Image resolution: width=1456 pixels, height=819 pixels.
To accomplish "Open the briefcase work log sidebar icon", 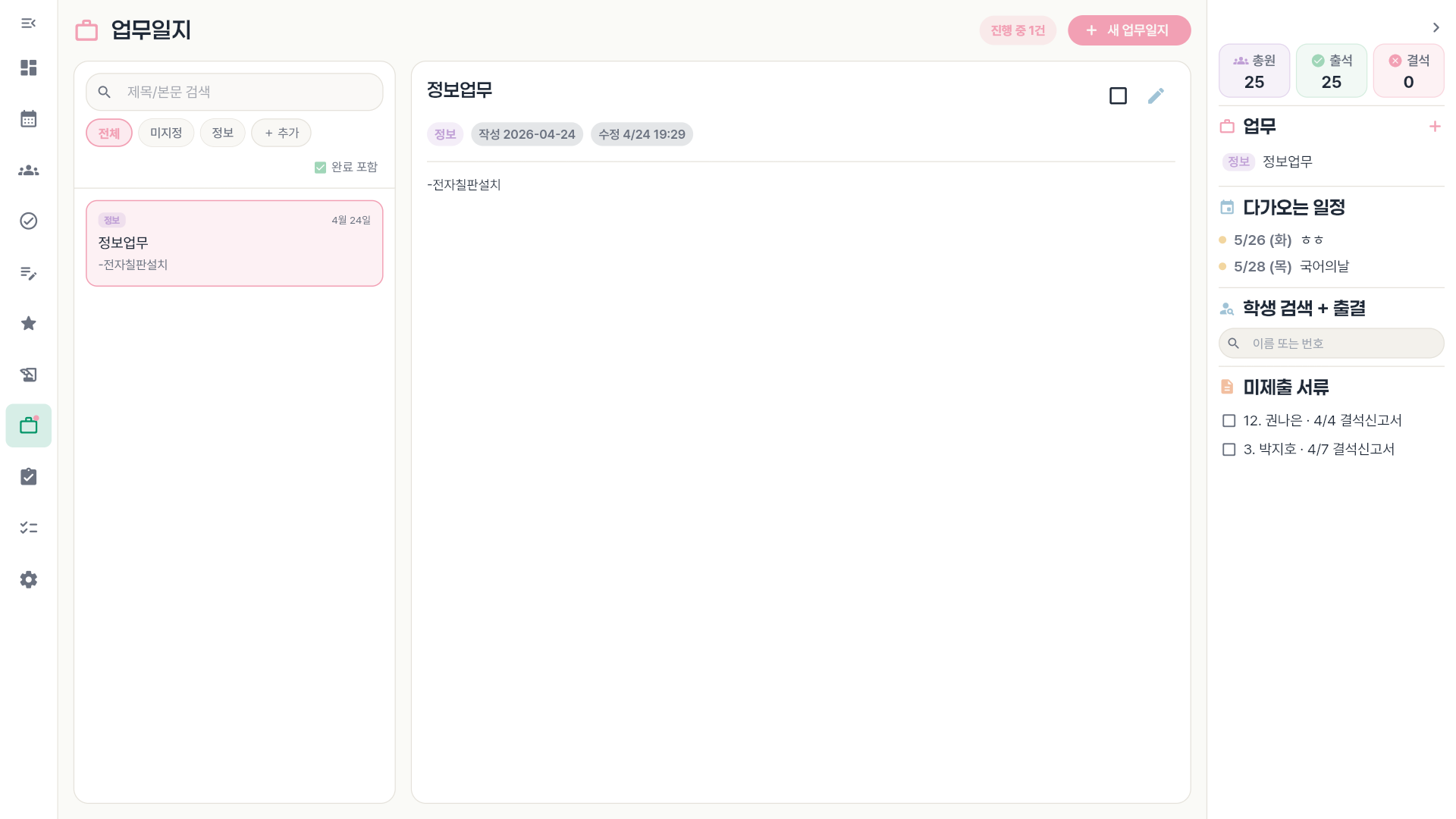I will [x=29, y=425].
